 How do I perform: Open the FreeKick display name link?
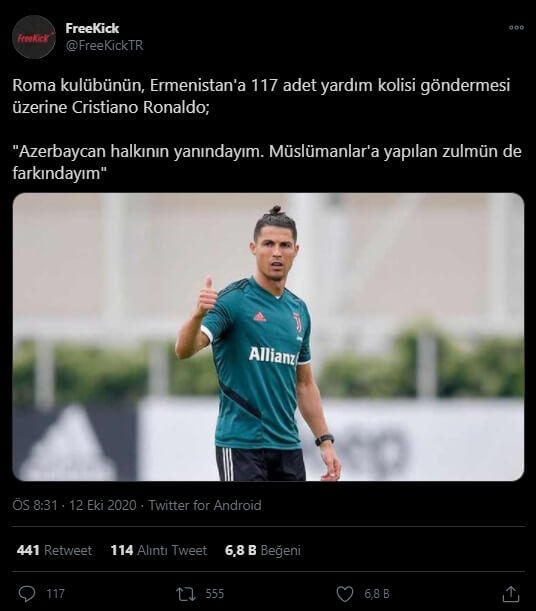tap(92, 28)
